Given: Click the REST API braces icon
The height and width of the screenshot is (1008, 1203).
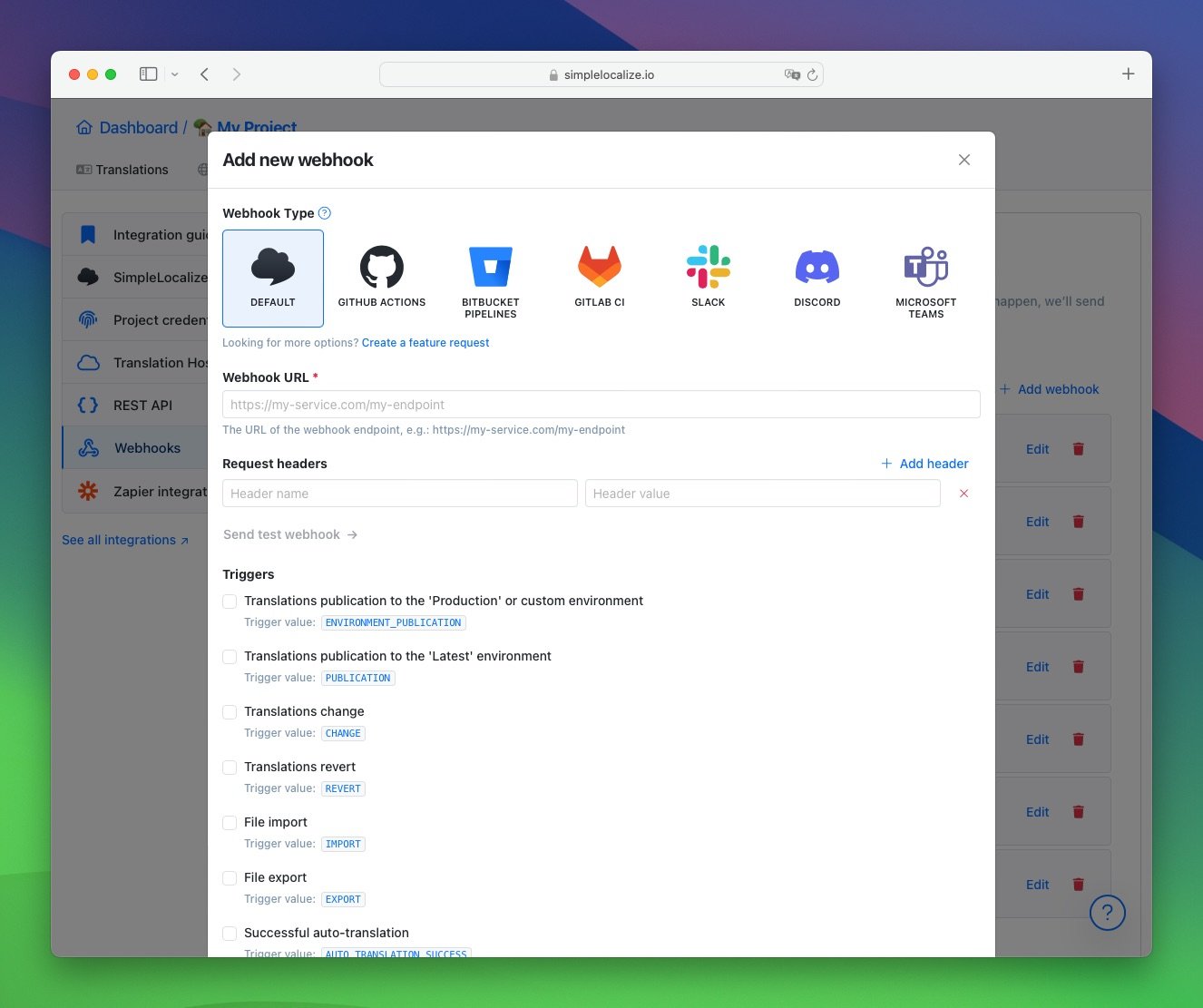Looking at the screenshot, I should [88, 406].
